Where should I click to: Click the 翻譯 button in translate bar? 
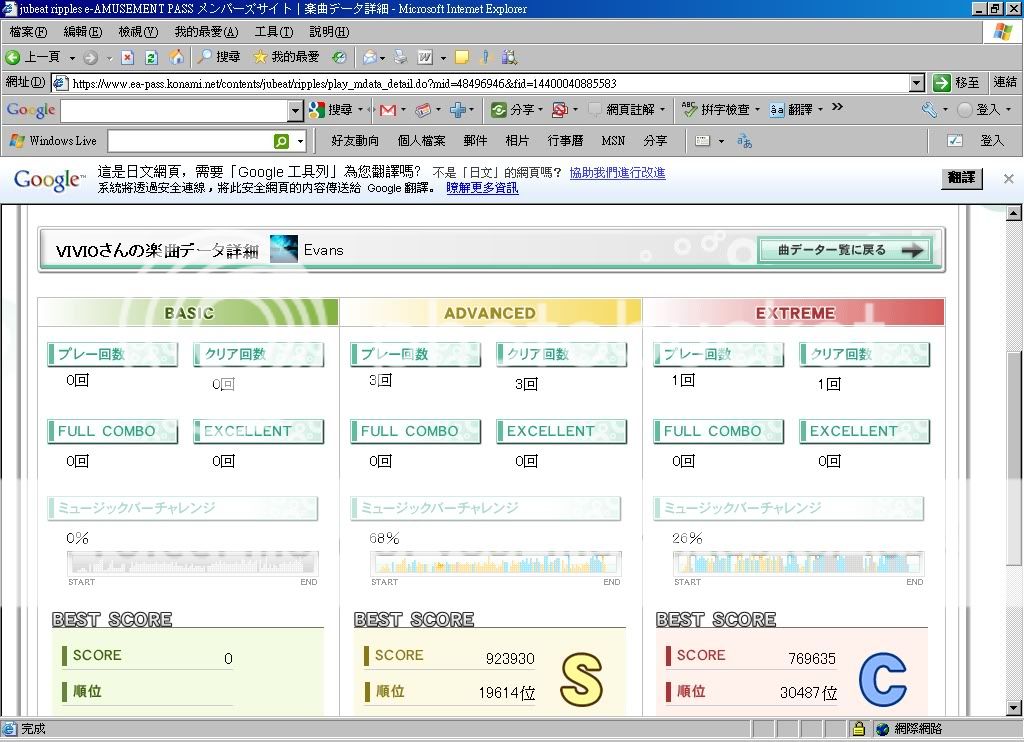point(962,178)
